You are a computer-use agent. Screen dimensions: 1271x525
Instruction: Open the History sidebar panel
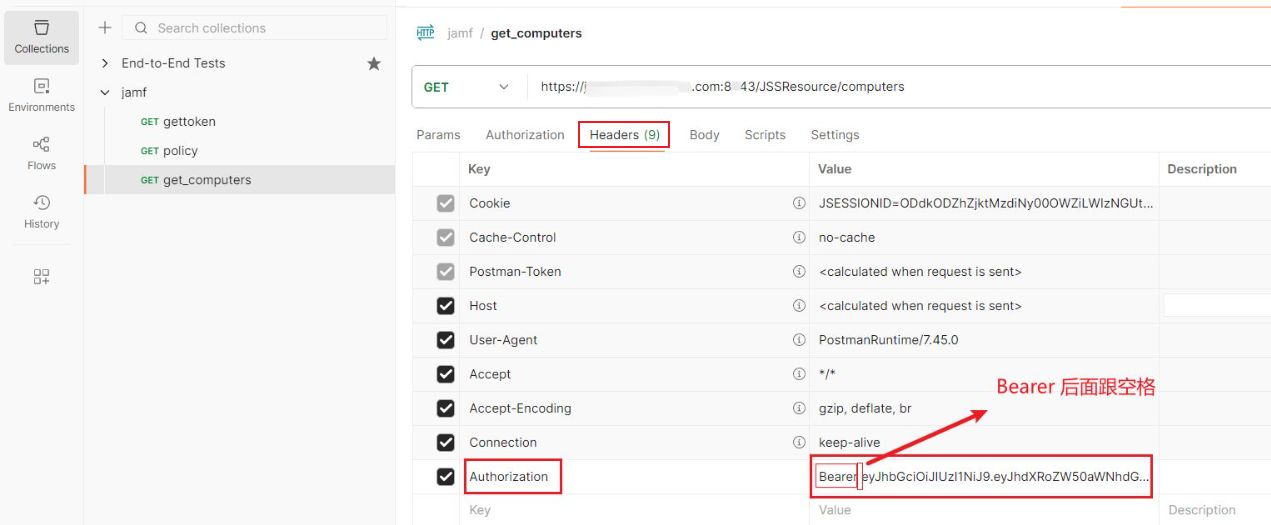coord(41,212)
